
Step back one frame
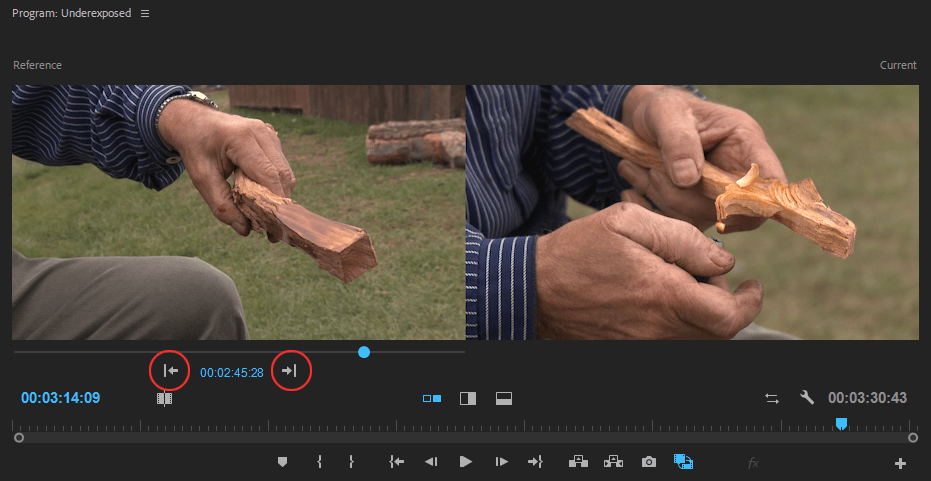(x=431, y=461)
